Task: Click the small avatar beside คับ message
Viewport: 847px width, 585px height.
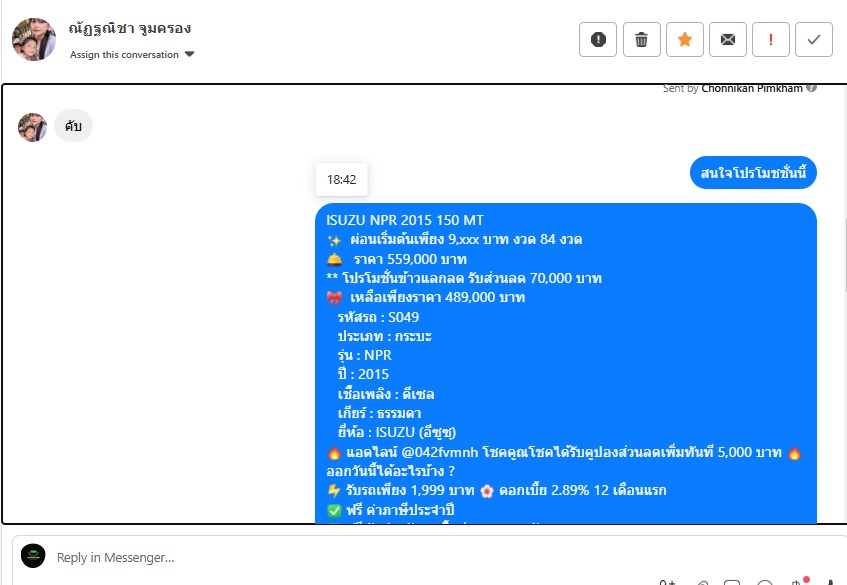Action: tap(32, 127)
